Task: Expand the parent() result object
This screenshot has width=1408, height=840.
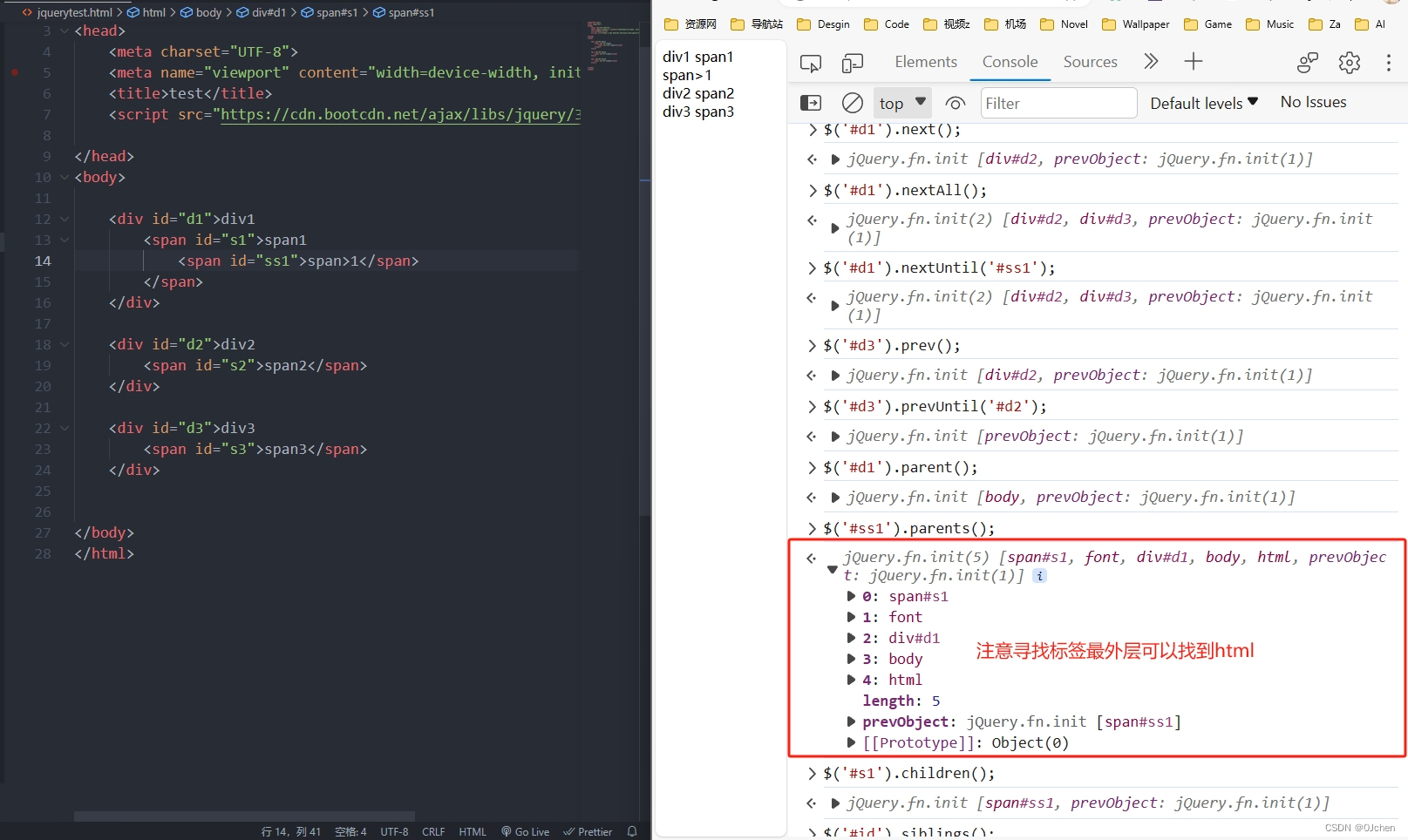Action: [835, 498]
